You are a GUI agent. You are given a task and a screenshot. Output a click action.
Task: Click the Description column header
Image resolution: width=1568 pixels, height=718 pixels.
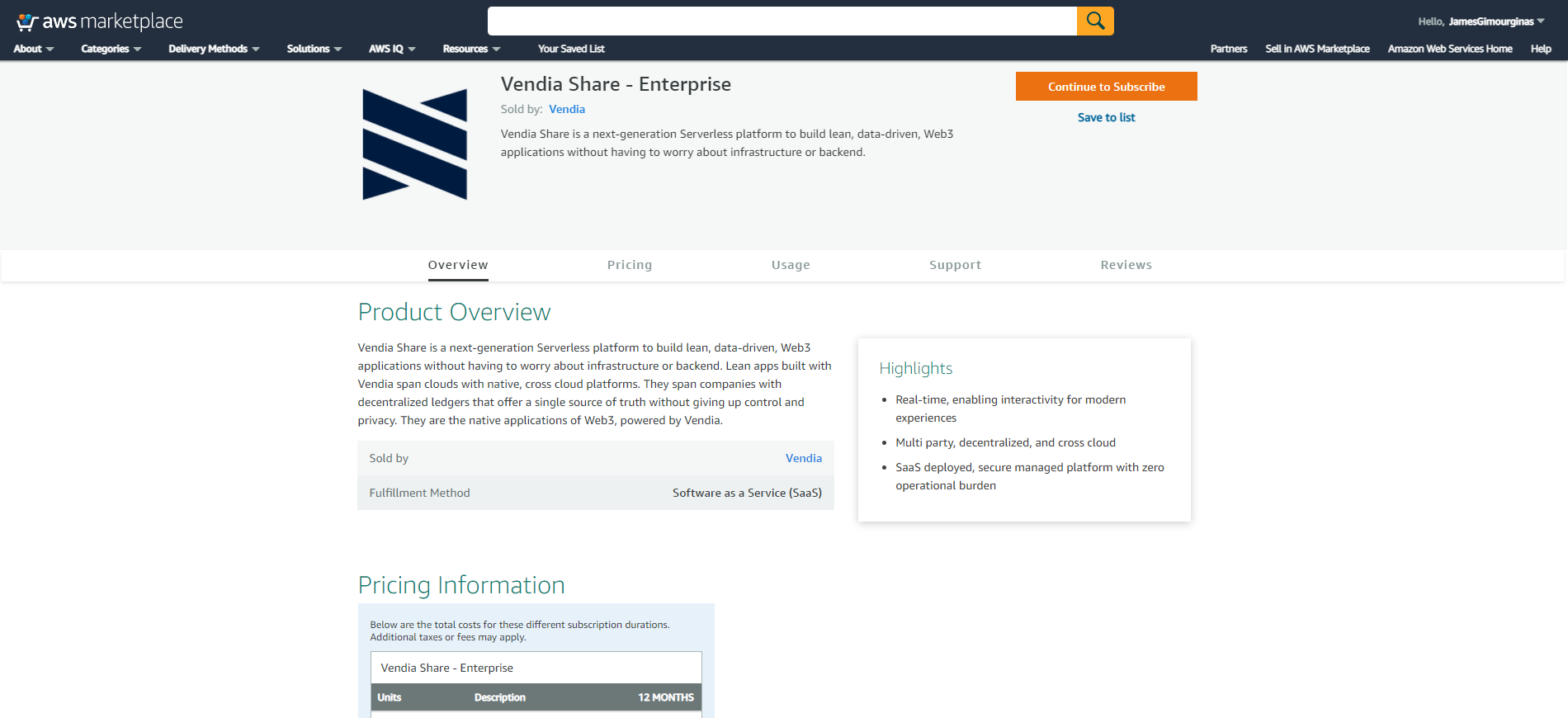click(499, 697)
